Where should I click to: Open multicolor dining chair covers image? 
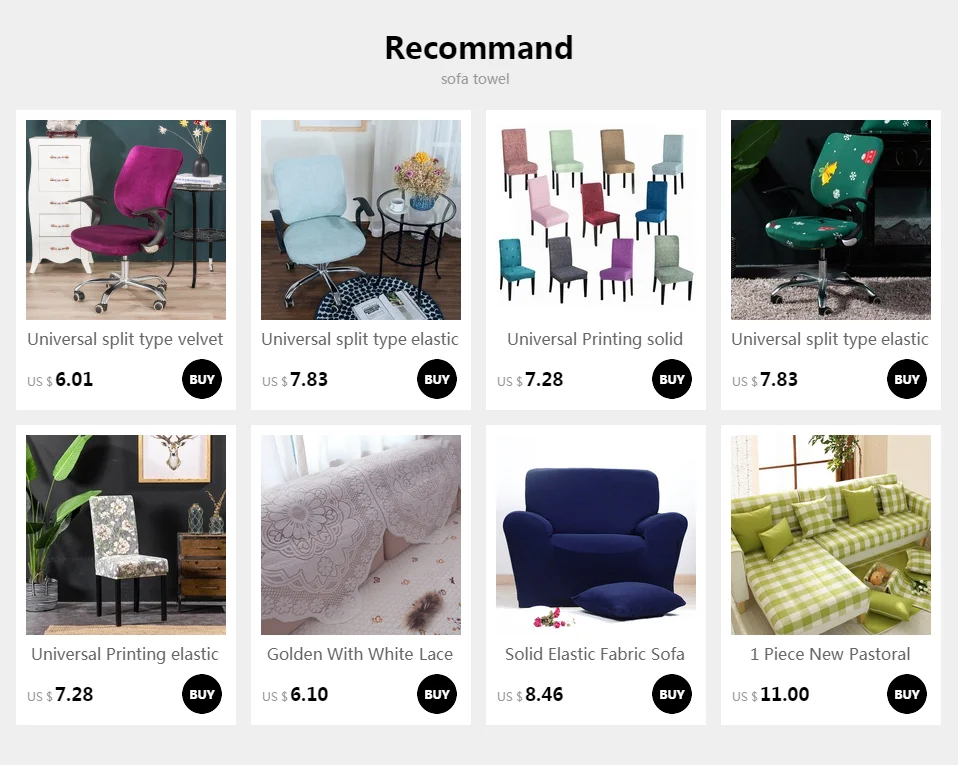pyautogui.click(x=596, y=220)
